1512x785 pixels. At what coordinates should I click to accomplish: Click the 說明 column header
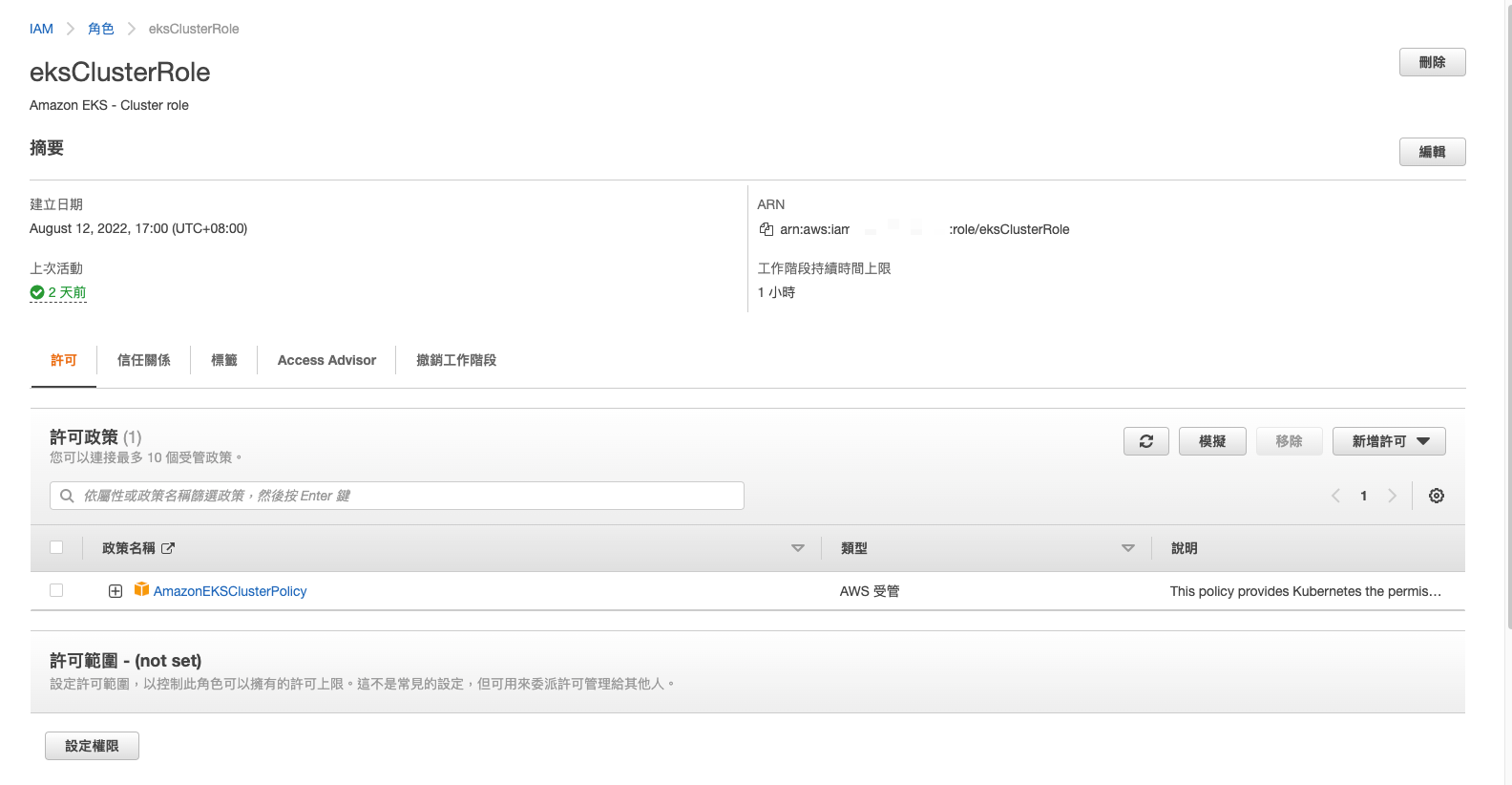tap(1184, 548)
